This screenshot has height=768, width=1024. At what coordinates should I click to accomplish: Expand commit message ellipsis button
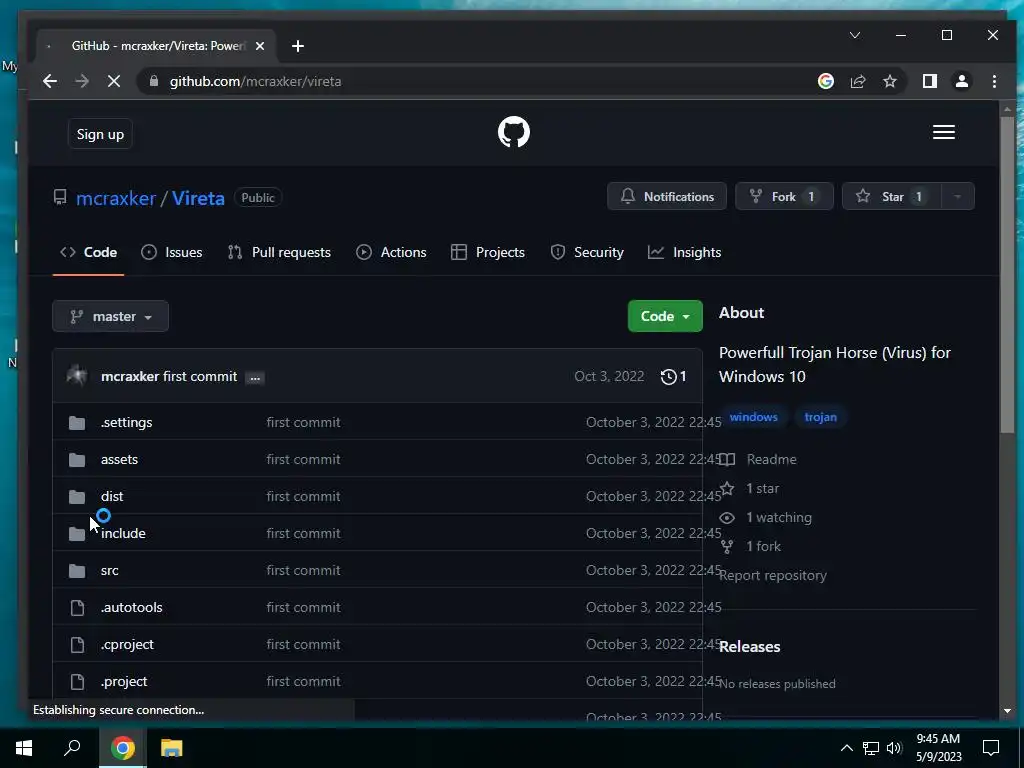[255, 377]
